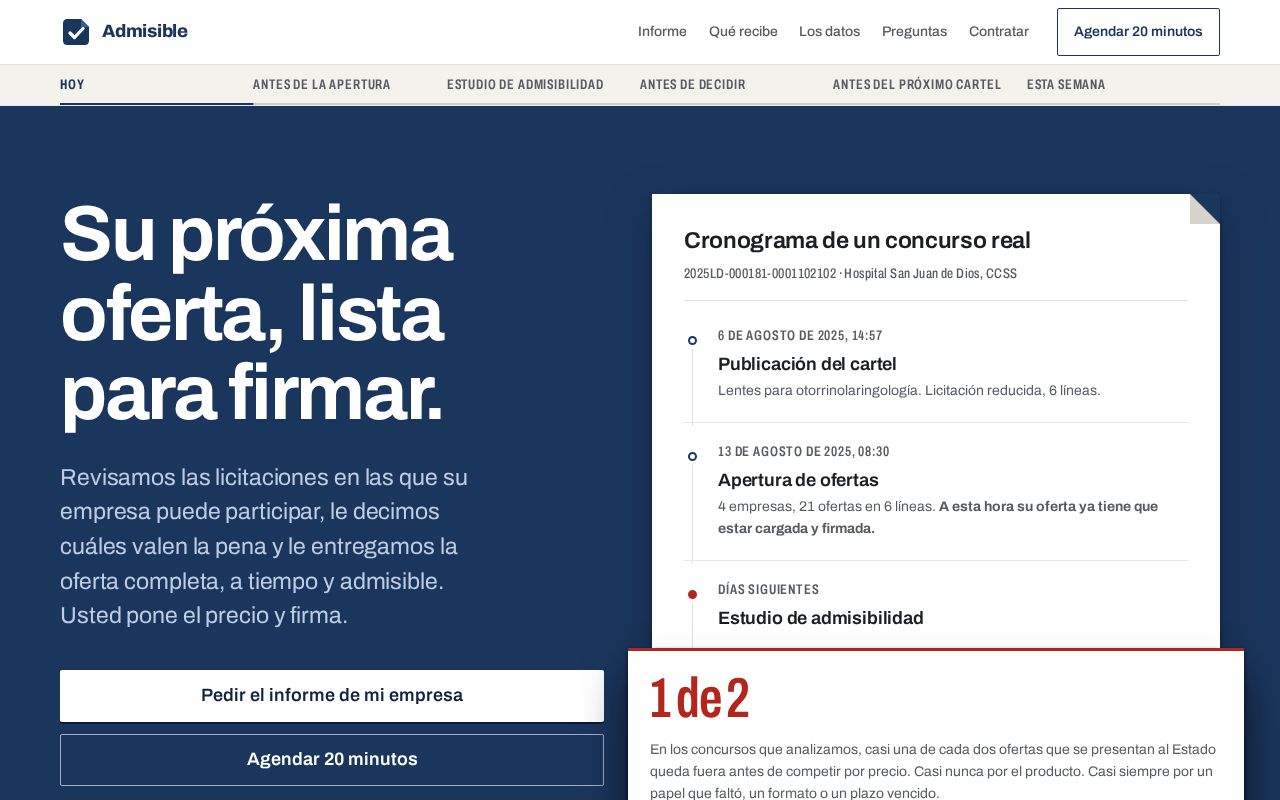Click the date 13 de agosto de 2025, 08:30
This screenshot has height=800, width=1280.
pos(804,452)
